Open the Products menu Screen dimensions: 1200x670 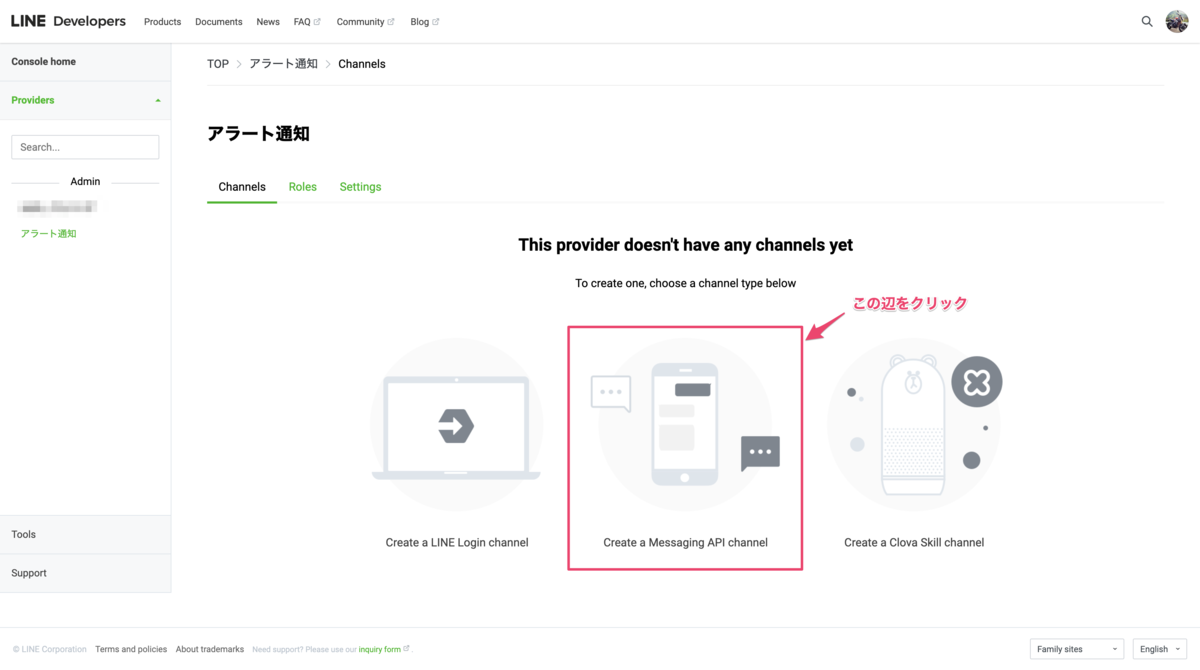click(x=162, y=22)
